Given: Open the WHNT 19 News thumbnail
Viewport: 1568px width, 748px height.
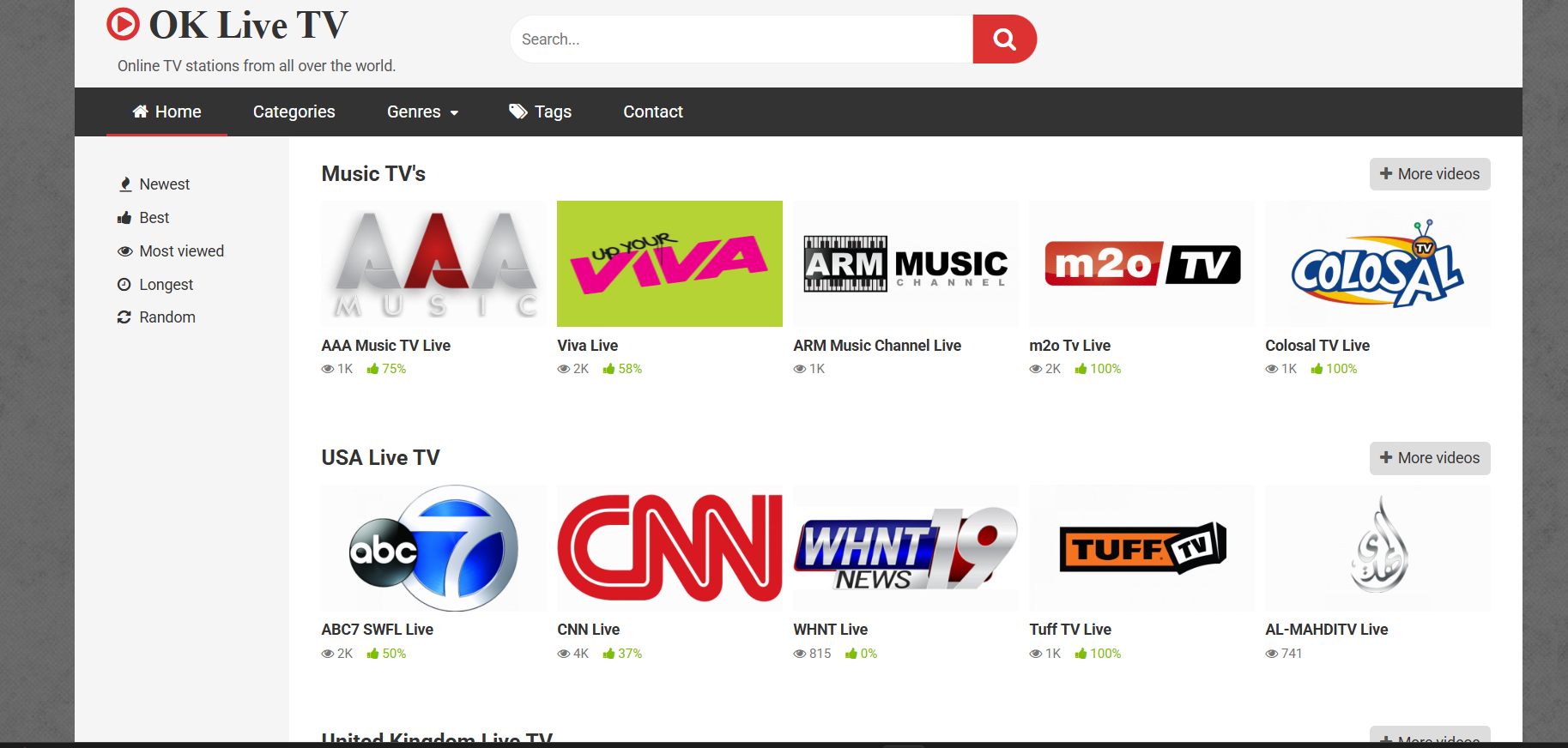Looking at the screenshot, I should click(905, 548).
